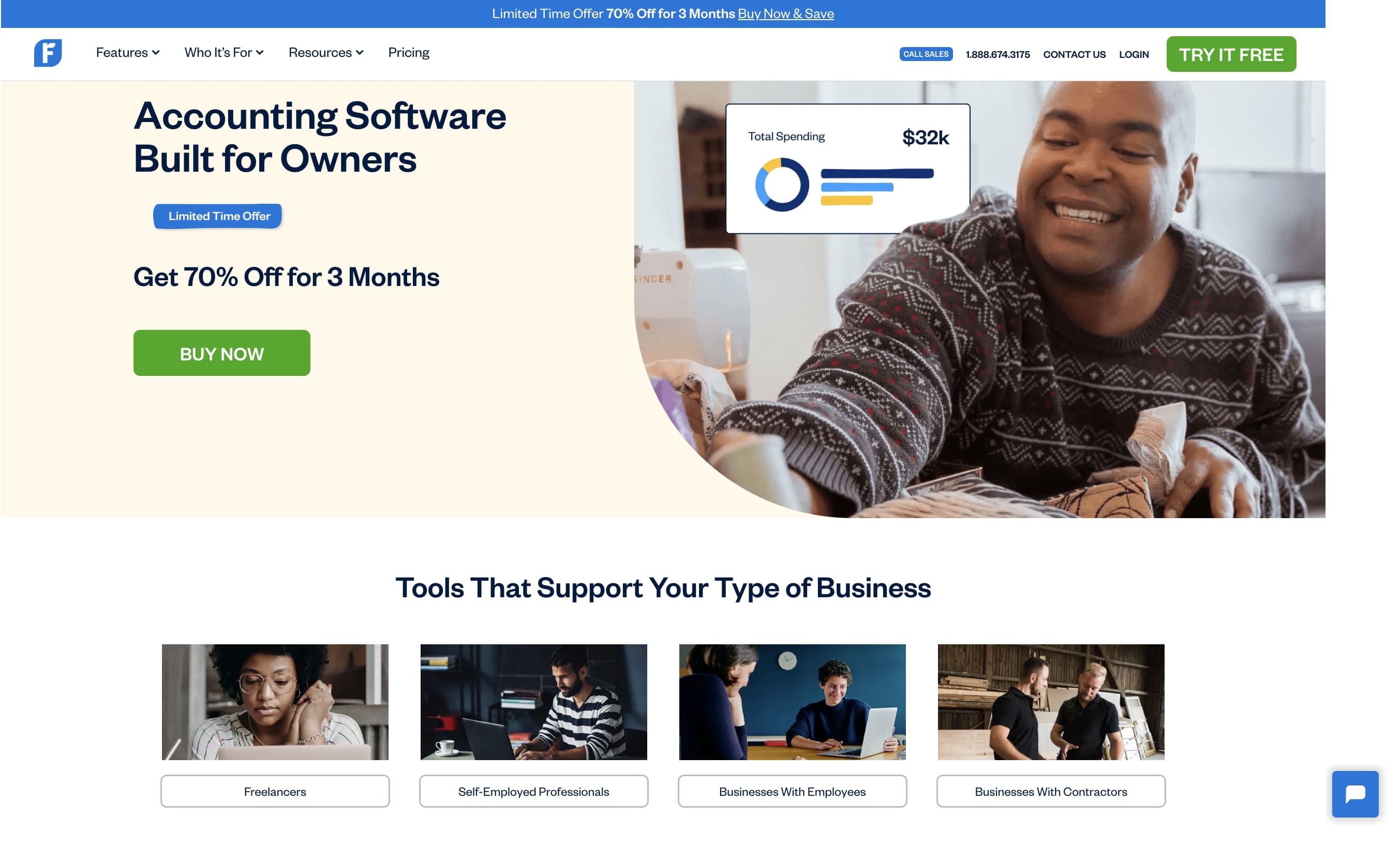Select Self-Employed Professionals business type

[x=533, y=791]
